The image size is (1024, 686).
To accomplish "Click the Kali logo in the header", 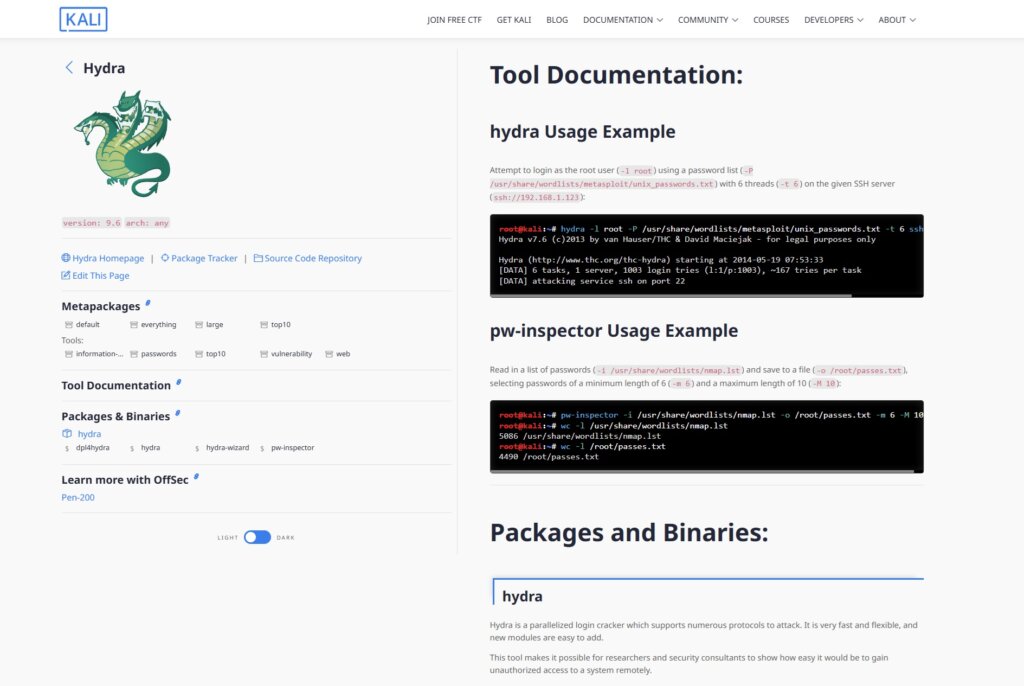I will (83, 19).
